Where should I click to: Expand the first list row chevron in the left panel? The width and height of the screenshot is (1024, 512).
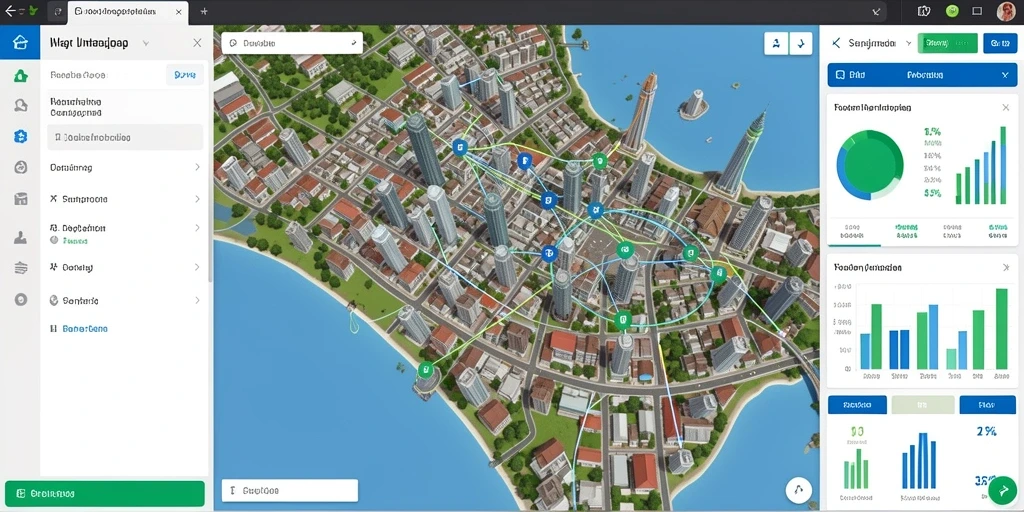[197, 167]
